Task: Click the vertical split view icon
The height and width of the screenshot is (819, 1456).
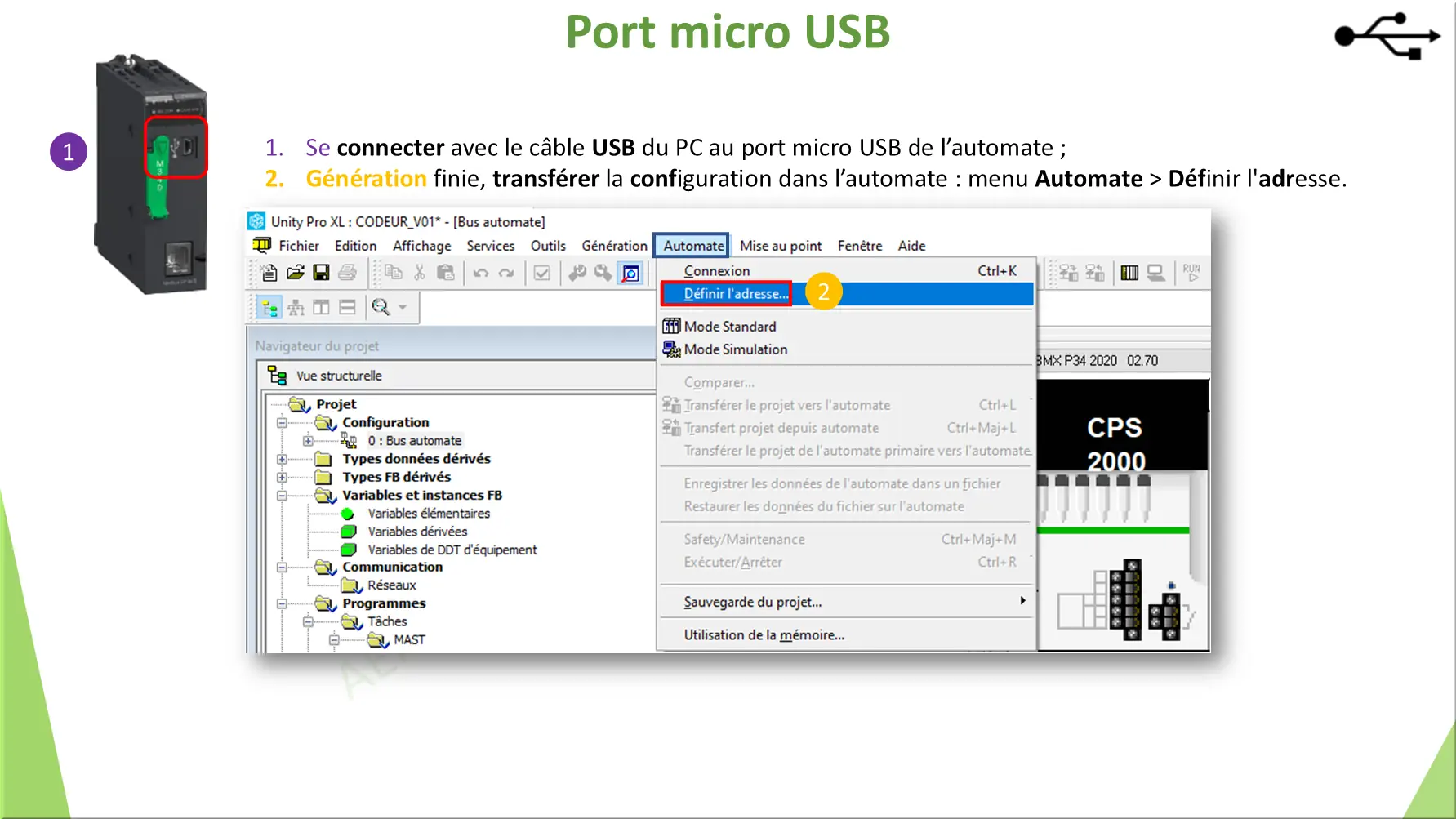Action: point(322,308)
